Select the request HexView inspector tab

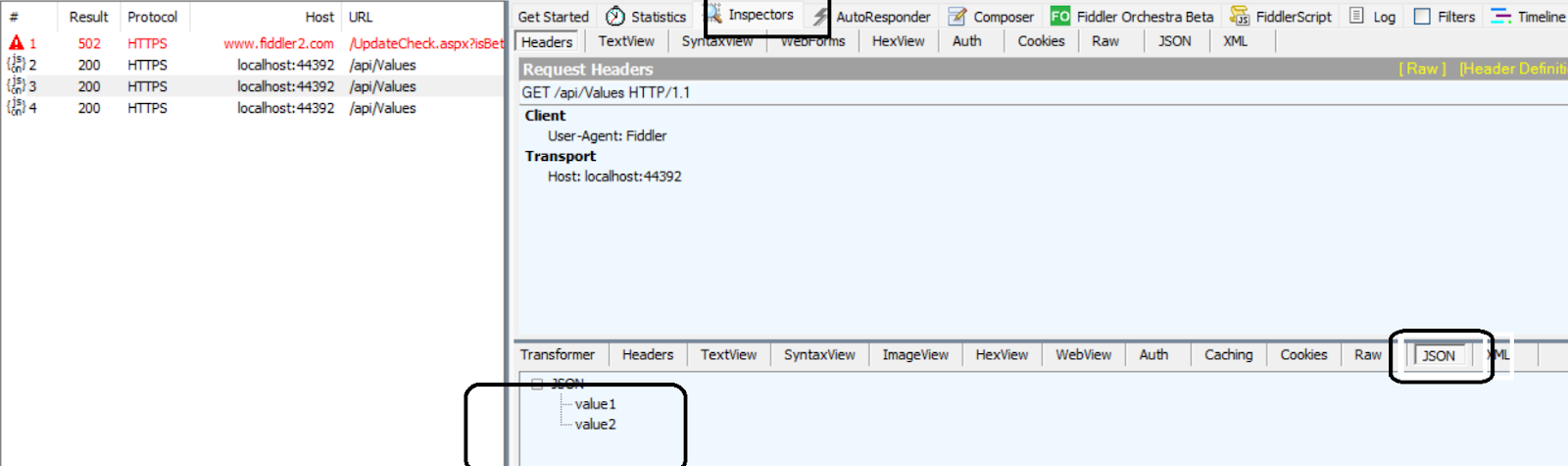coord(899,41)
